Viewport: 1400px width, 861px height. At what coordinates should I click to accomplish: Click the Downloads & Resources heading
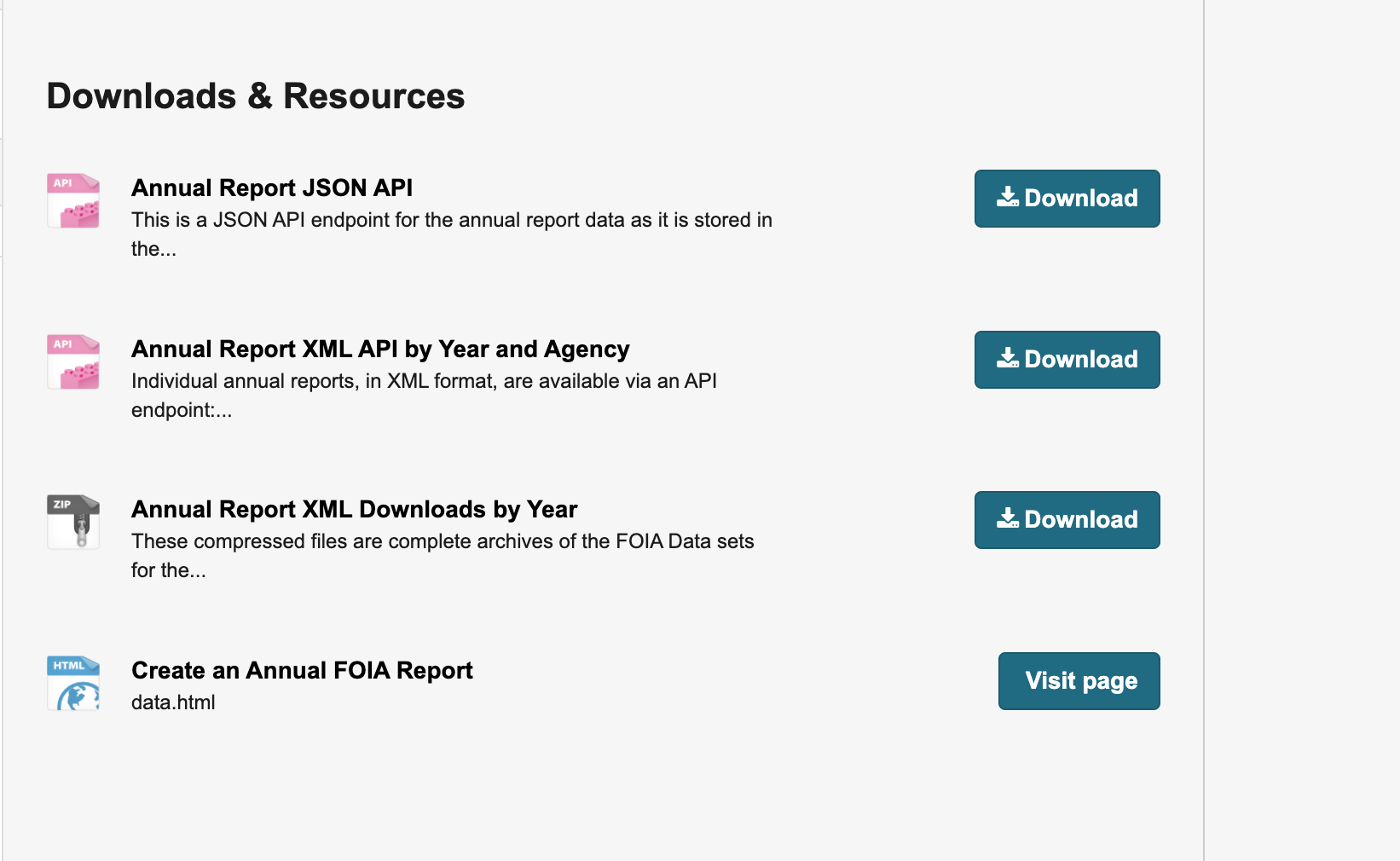256,95
